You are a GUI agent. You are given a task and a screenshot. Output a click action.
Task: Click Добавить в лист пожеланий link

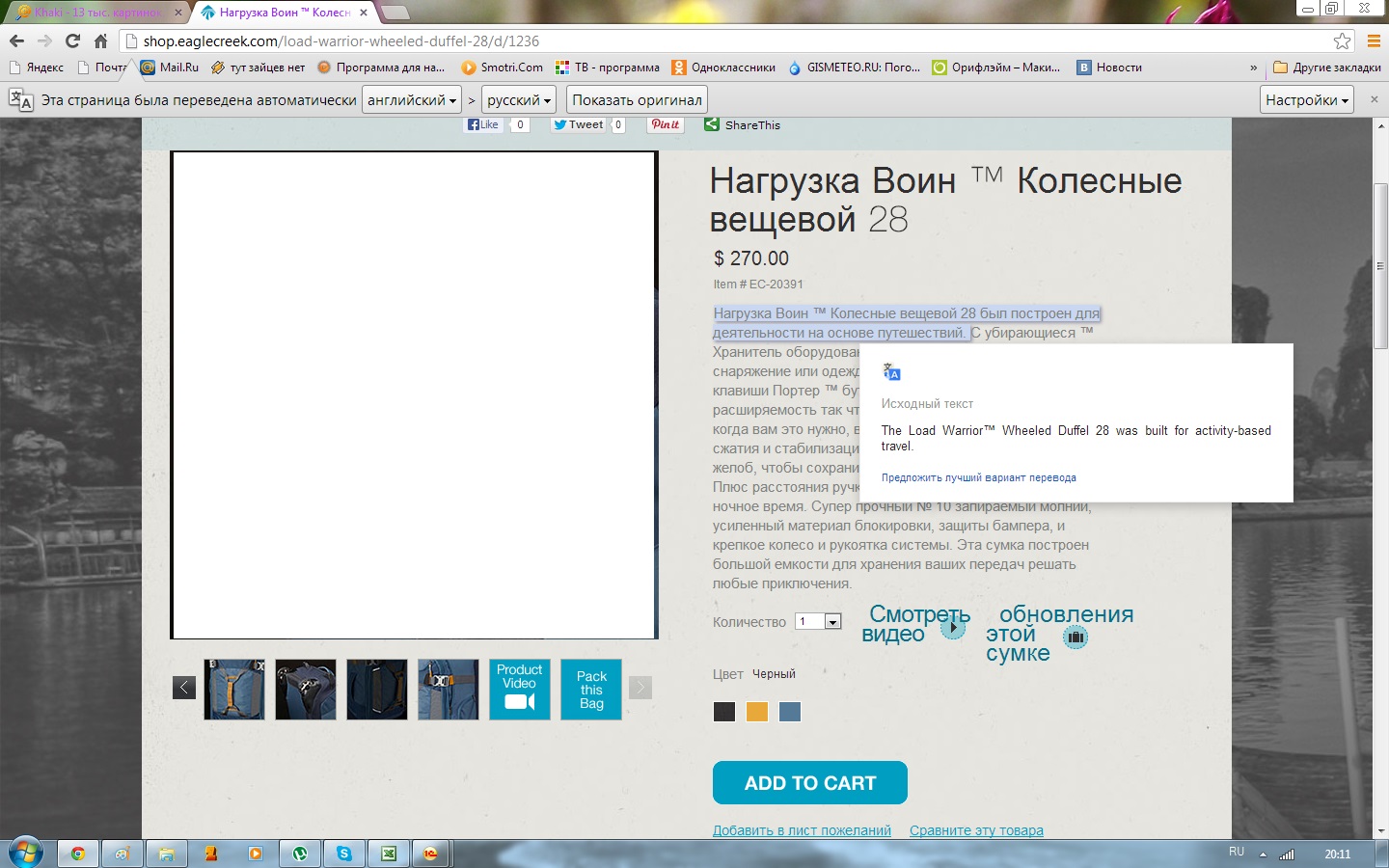tap(802, 830)
